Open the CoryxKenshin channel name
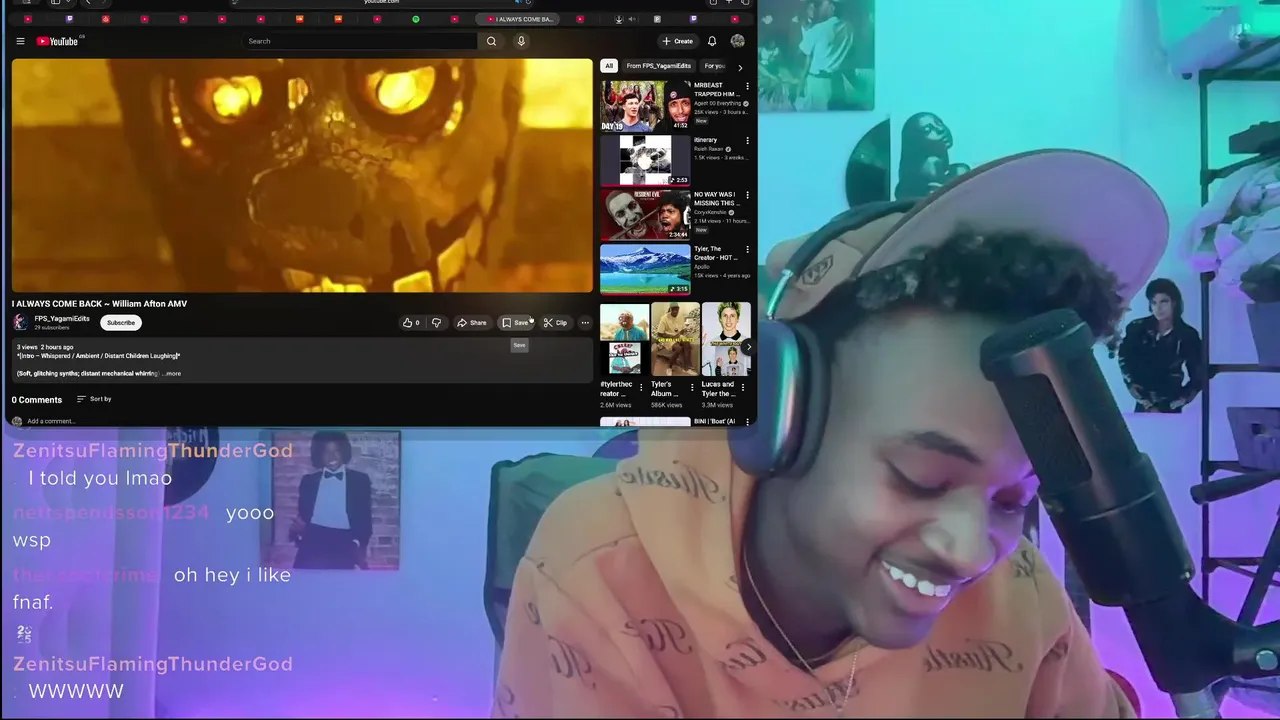1280x720 pixels. [711, 212]
